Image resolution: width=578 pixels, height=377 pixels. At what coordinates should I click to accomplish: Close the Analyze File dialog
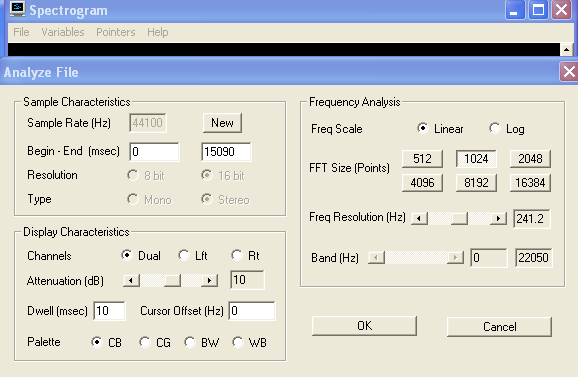569,71
